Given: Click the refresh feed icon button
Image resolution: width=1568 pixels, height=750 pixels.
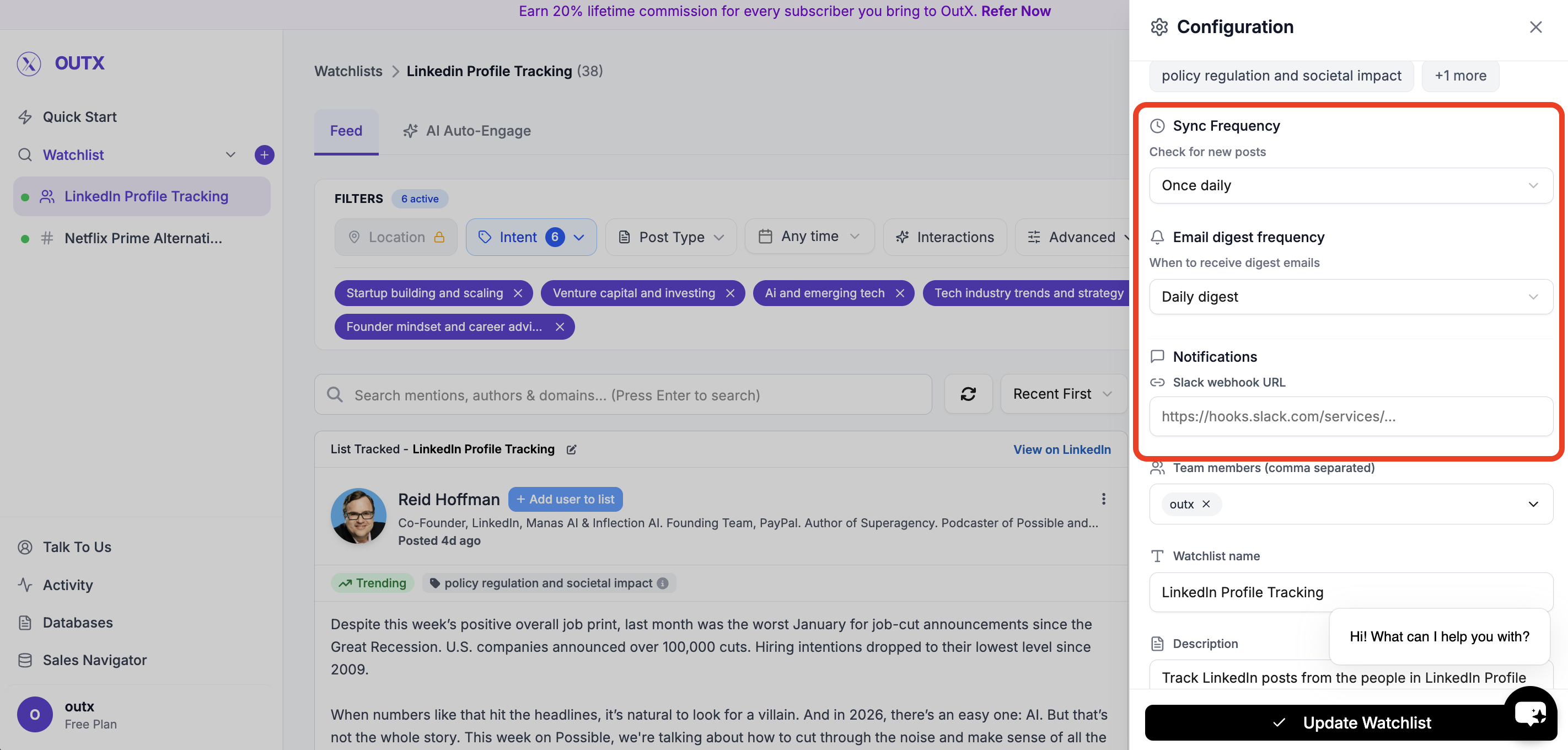Looking at the screenshot, I should tap(968, 394).
